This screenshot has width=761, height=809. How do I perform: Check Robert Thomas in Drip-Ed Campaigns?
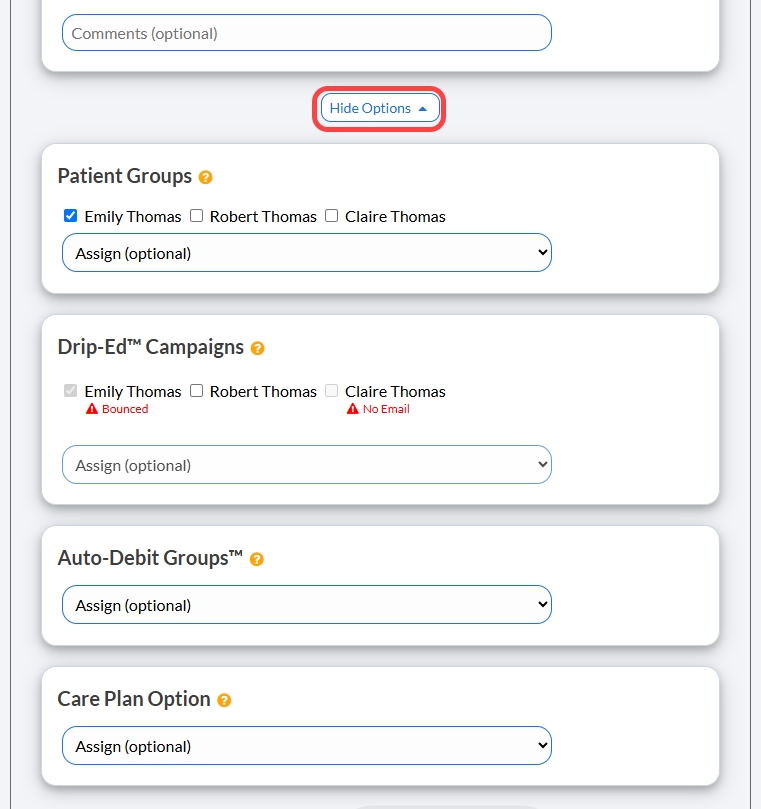[x=197, y=391]
